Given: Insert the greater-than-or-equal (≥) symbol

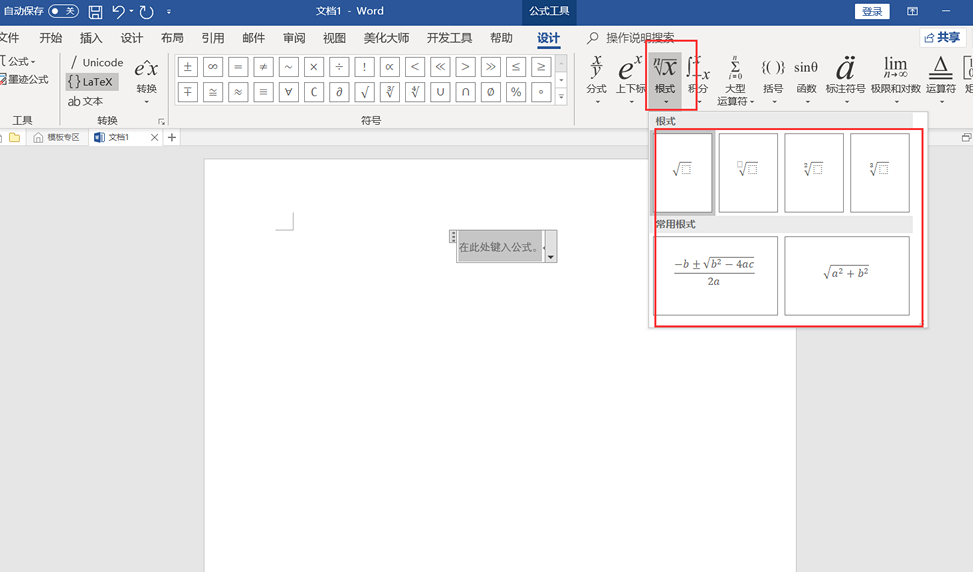Looking at the screenshot, I should (x=541, y=66).
